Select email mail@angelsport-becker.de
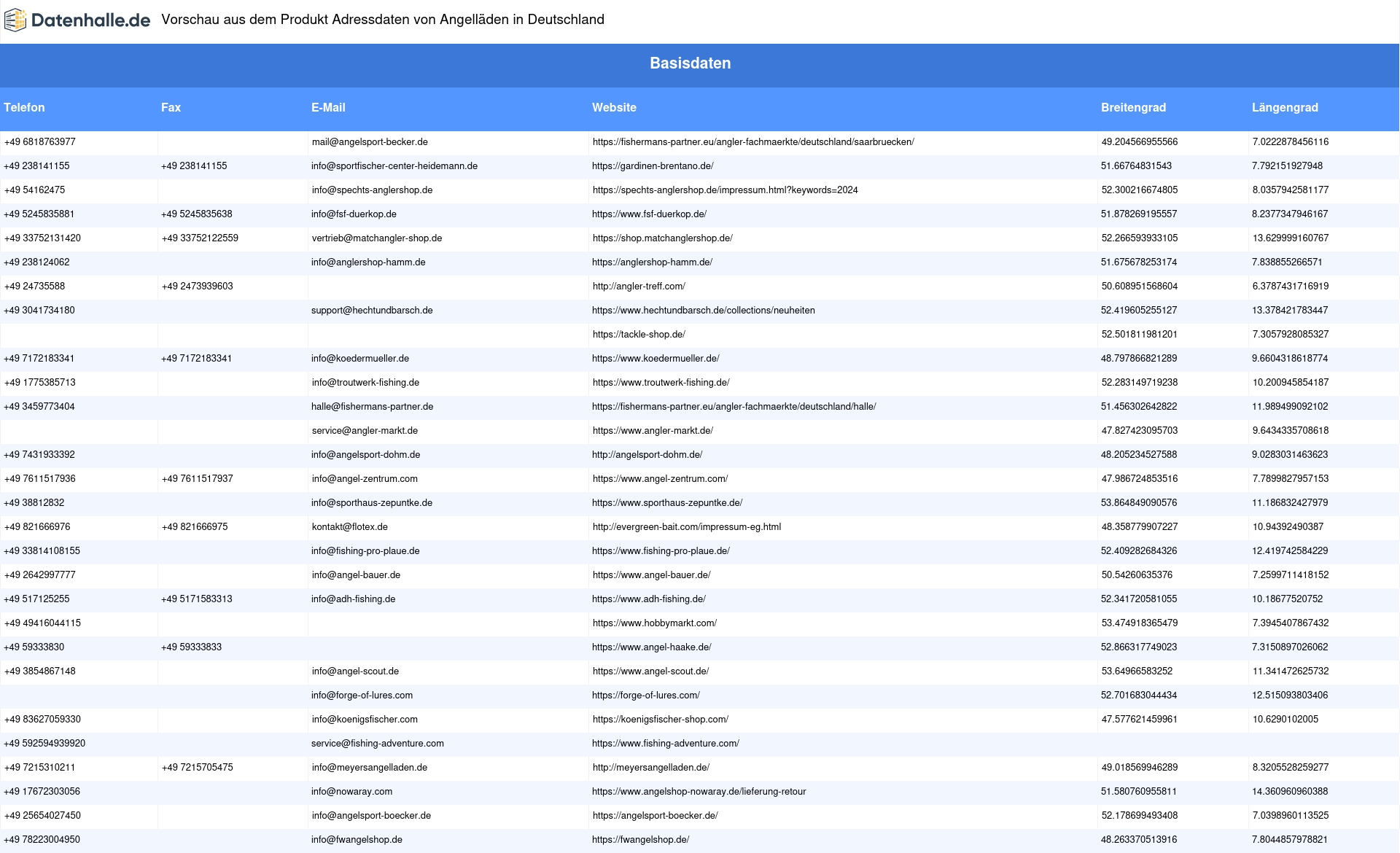Image resolution: width=1400 pixels, height=853 pixels. pos(370,142)
